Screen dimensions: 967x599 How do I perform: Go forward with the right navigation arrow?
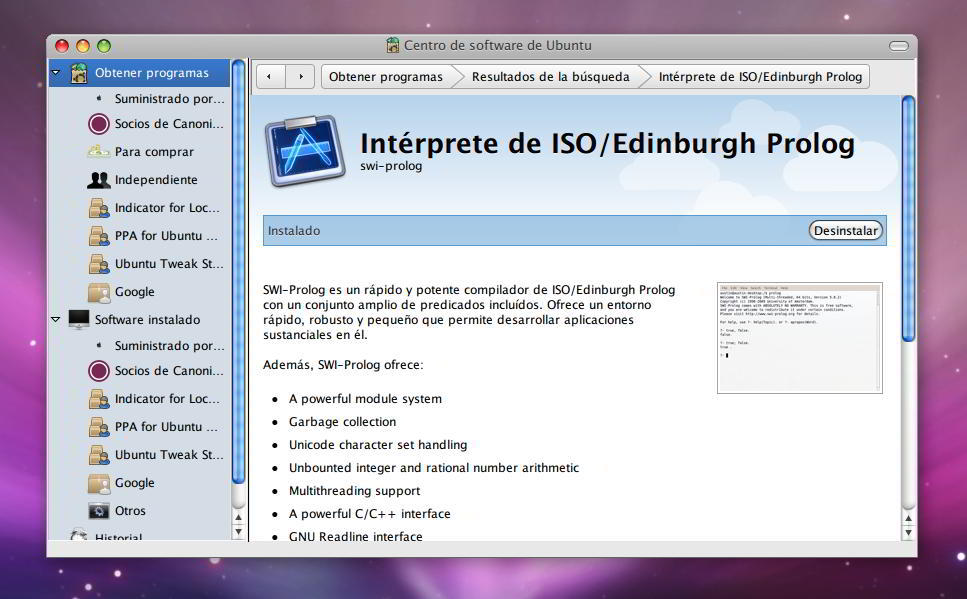[x=300, y=77]
